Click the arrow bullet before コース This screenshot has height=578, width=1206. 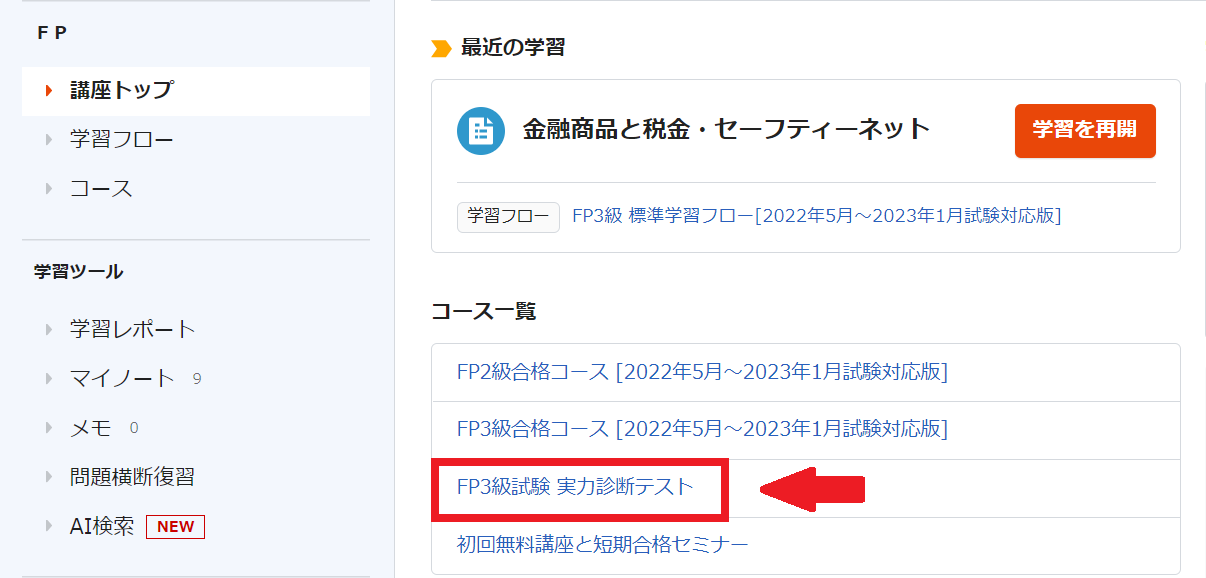[x=49, y=189]
